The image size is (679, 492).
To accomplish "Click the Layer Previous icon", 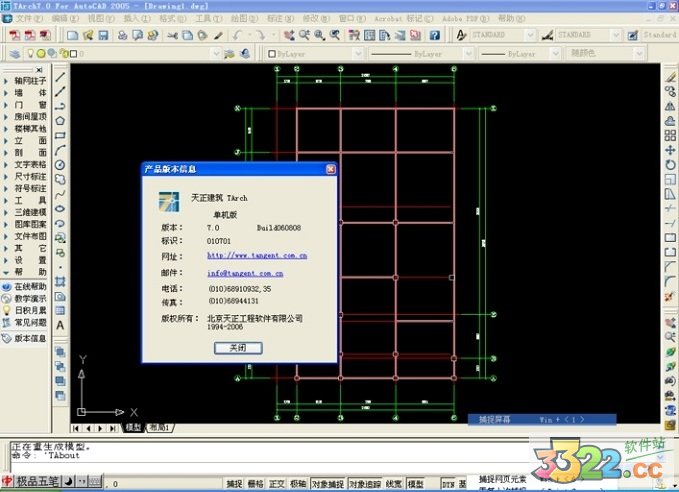I will tap(245, 54).
